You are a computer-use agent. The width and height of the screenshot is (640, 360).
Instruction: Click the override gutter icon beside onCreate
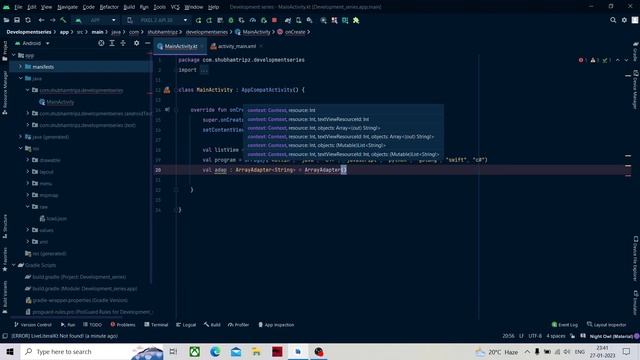pyautogui.click(x=167, y=110)
